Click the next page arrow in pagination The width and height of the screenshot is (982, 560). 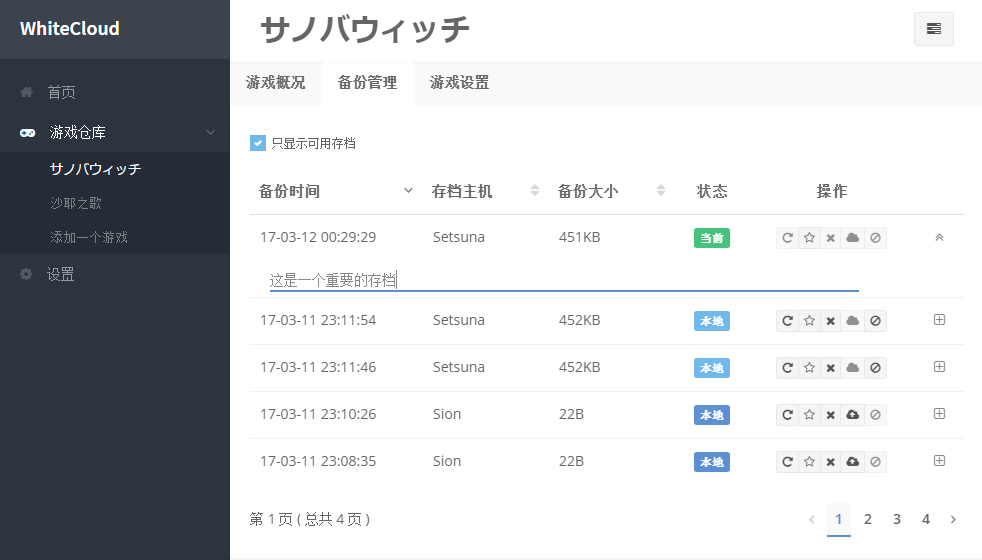[x=953, y=519]
